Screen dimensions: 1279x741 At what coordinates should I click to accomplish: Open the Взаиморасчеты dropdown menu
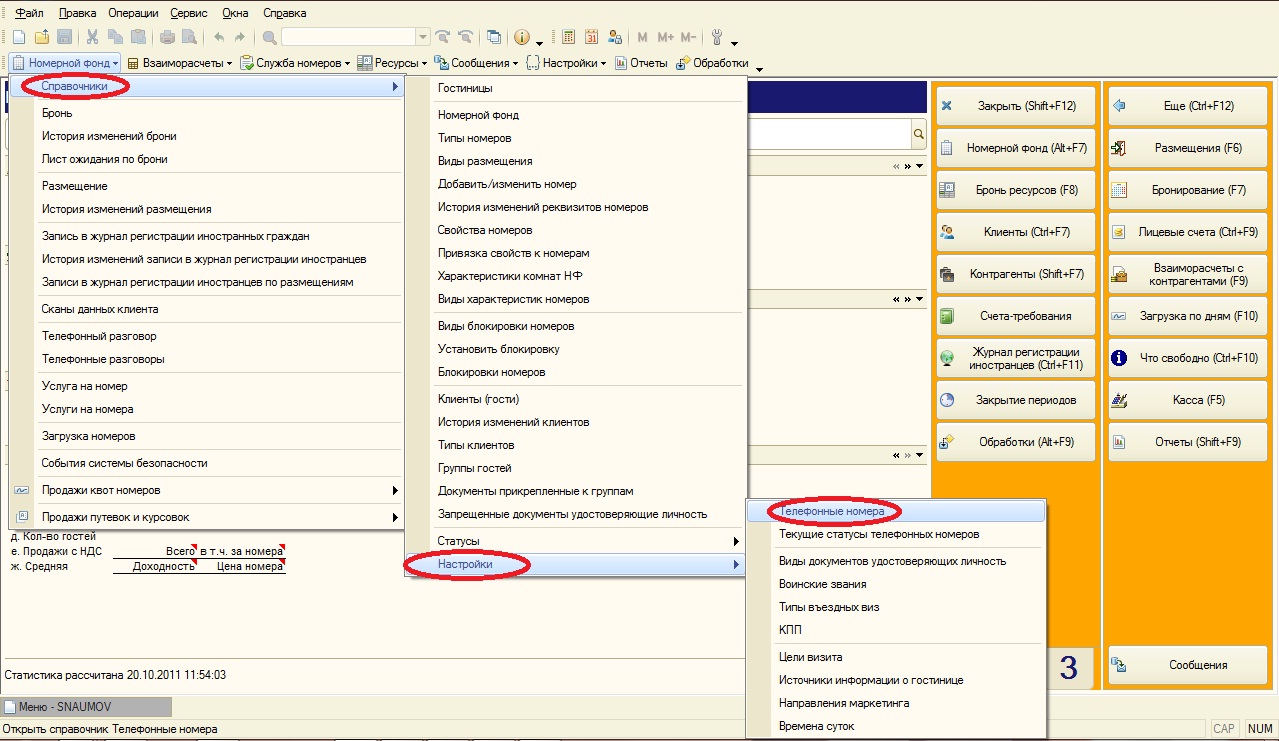pos(180,63)
